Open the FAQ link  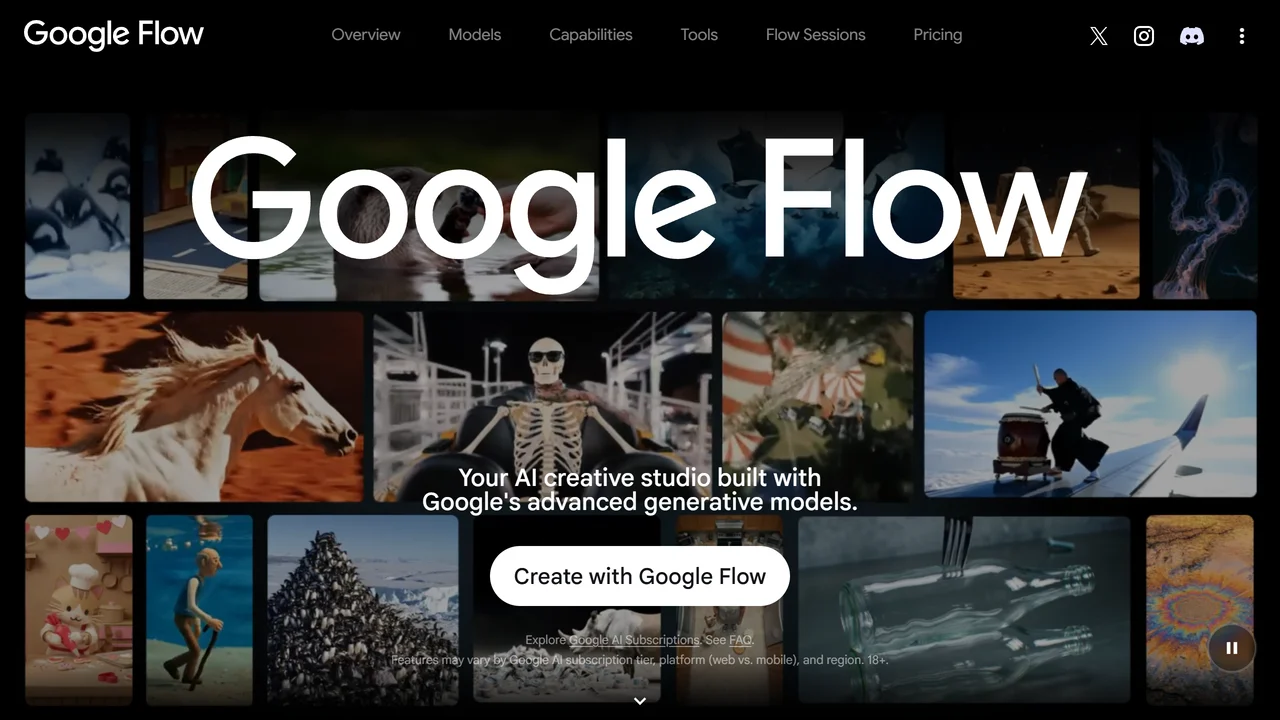(x=741, y=640)
